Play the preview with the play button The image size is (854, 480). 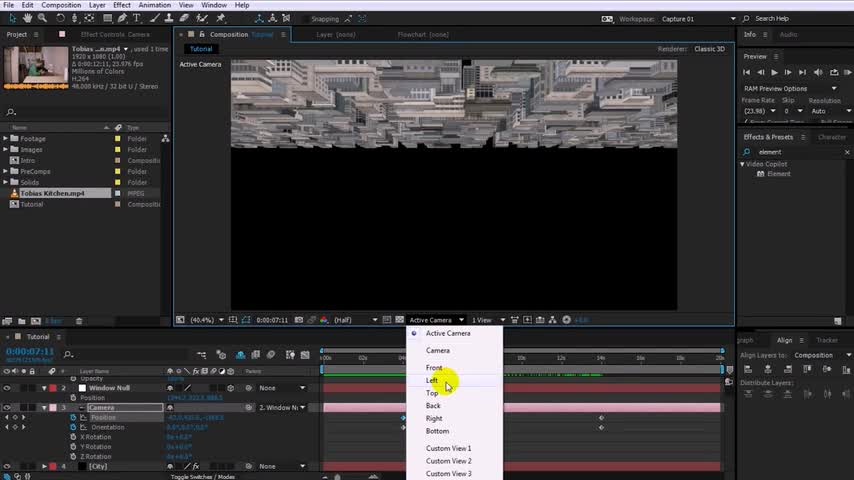coord(774,72)
